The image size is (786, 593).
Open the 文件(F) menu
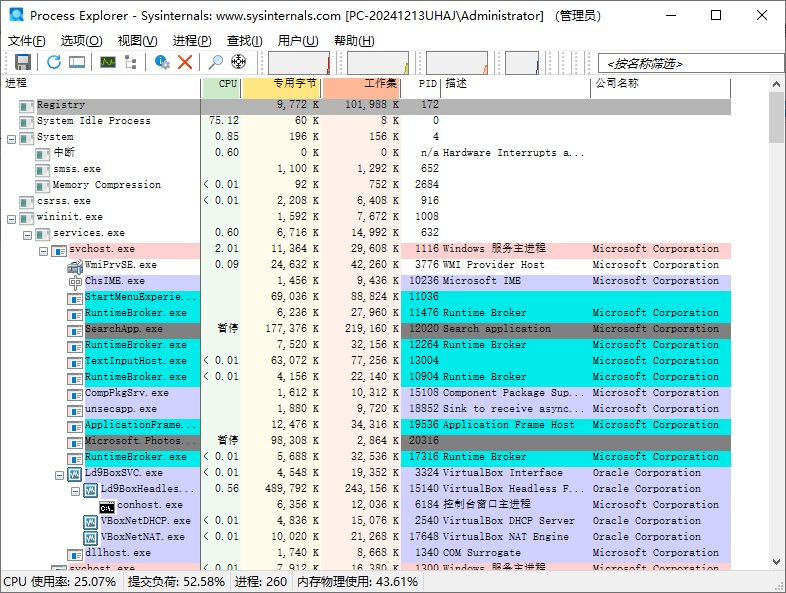click(27, 41)
